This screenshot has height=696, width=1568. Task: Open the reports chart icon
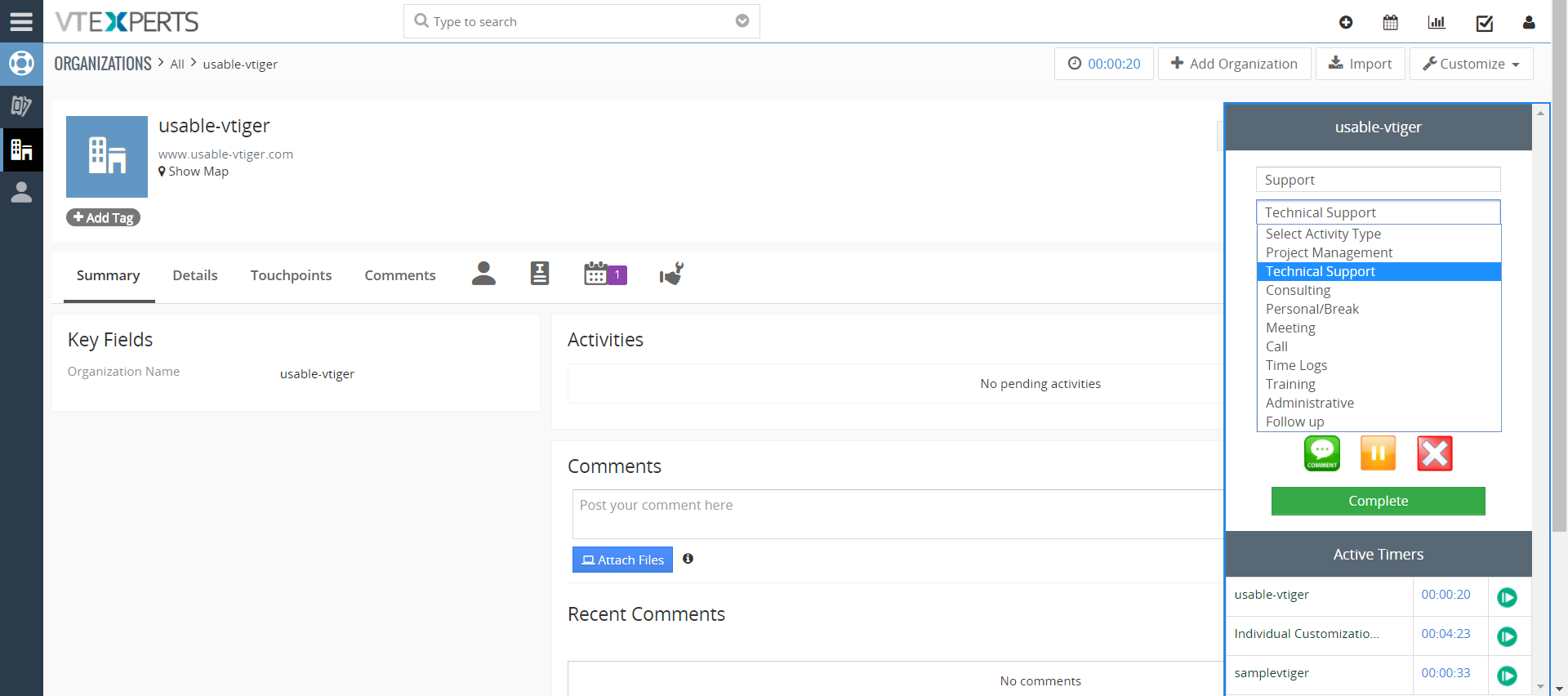(1437, 23)
